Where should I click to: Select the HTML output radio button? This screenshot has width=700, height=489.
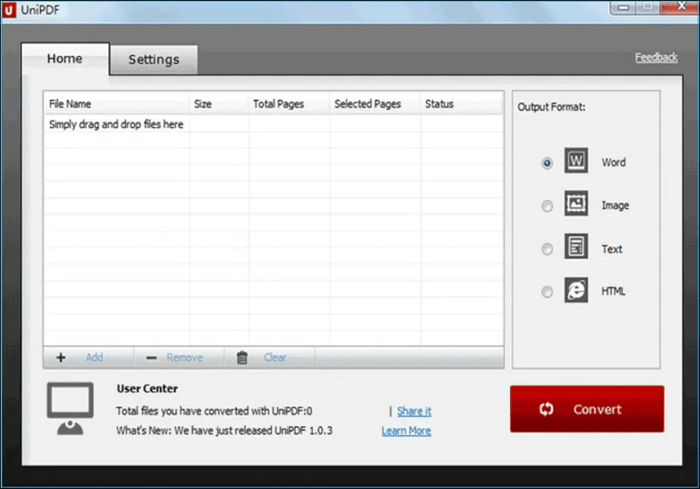click(547, 292)
